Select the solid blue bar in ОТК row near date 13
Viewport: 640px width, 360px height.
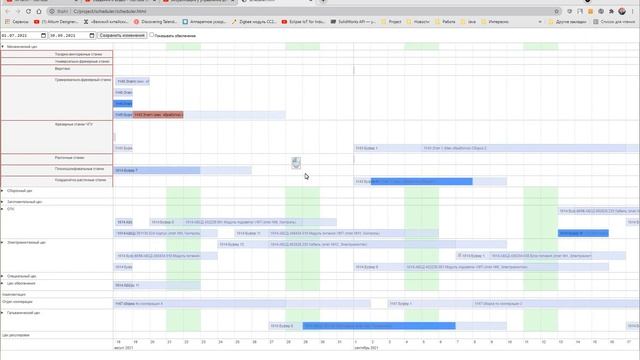tap(583, 233)
